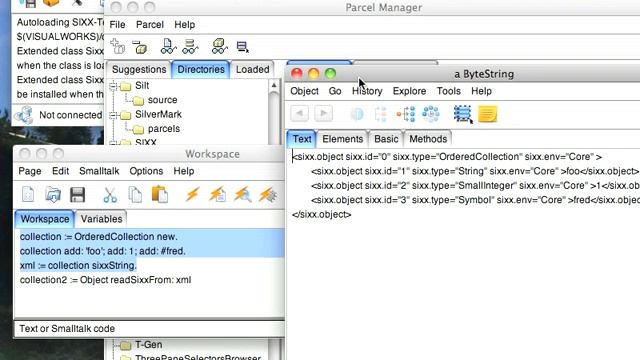
Task: Open the Object menu in ByteString inspector
Action: click(304, 91)
